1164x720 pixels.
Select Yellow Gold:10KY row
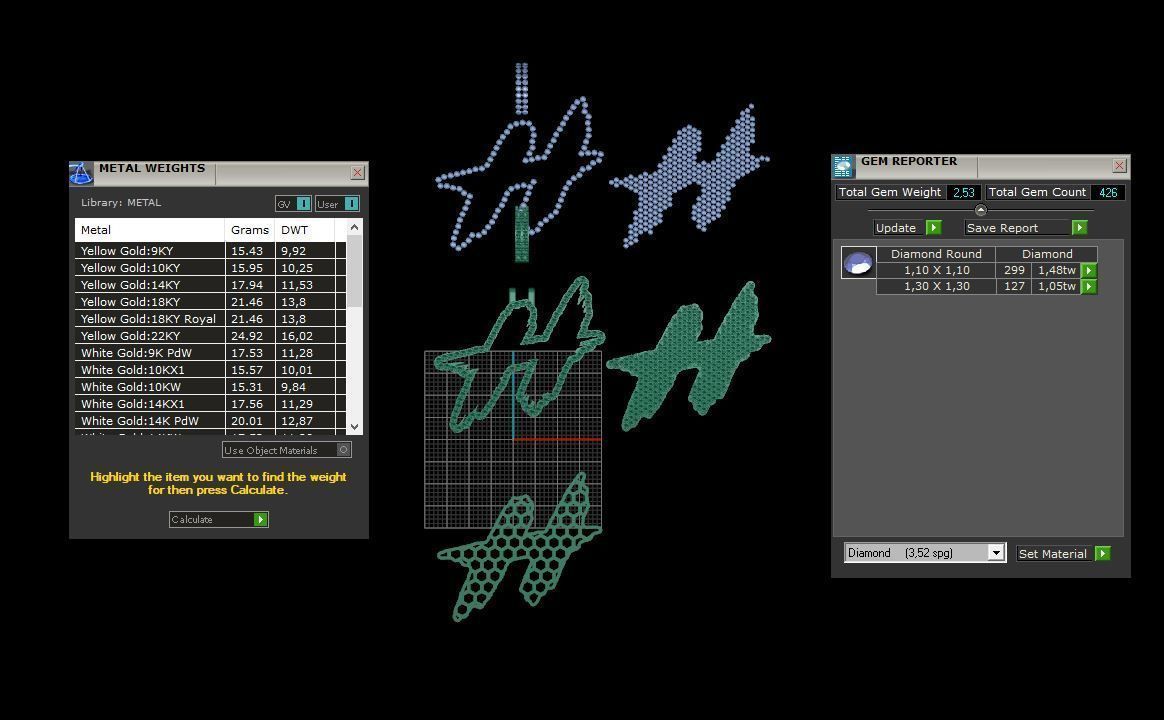pos(210,268)
